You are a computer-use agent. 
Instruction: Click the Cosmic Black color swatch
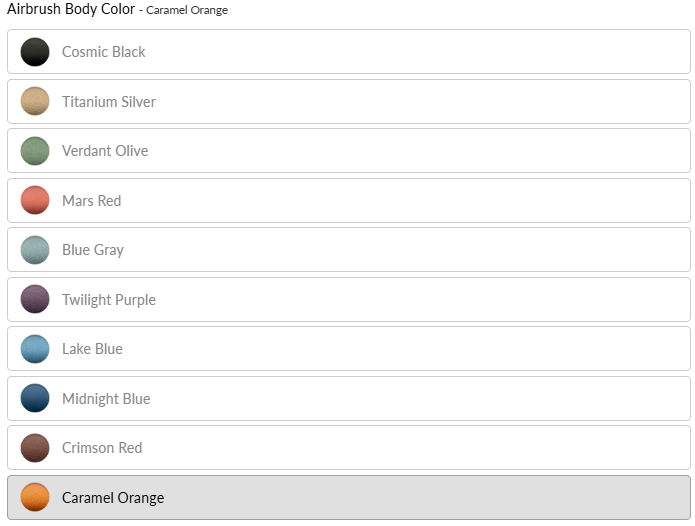[x=35, y=52]
